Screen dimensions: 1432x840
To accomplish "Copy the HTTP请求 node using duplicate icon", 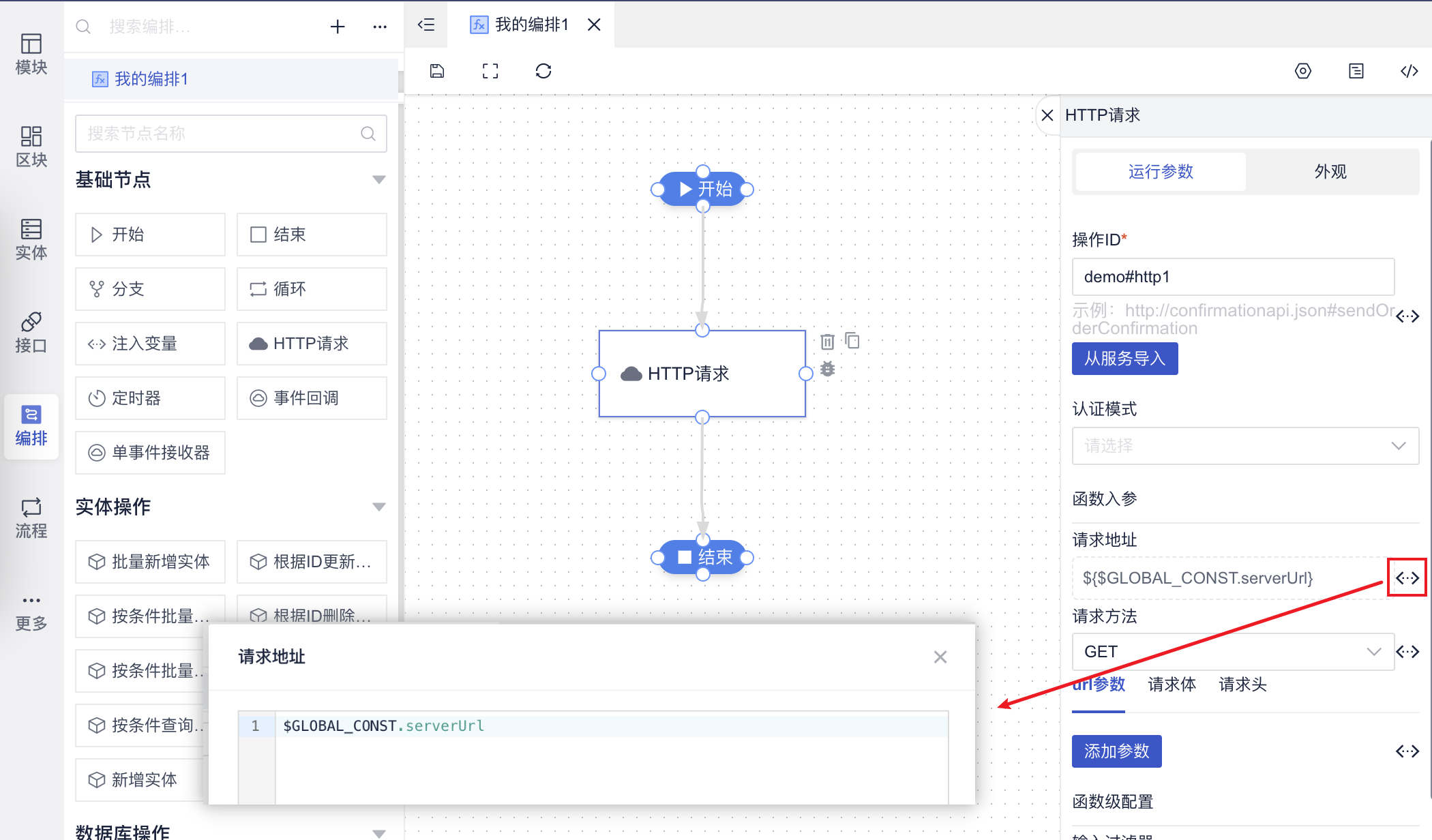I will [x=852, y=340].
